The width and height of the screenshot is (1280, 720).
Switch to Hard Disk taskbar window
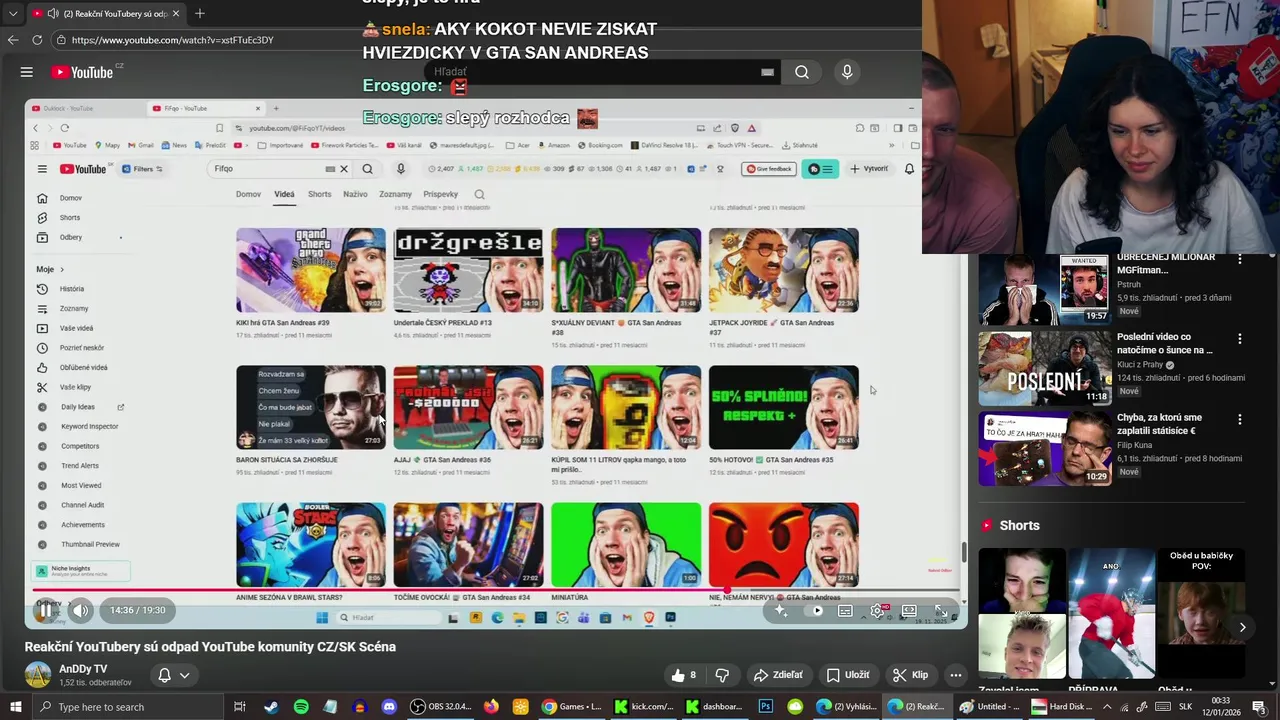(1061, 707)
